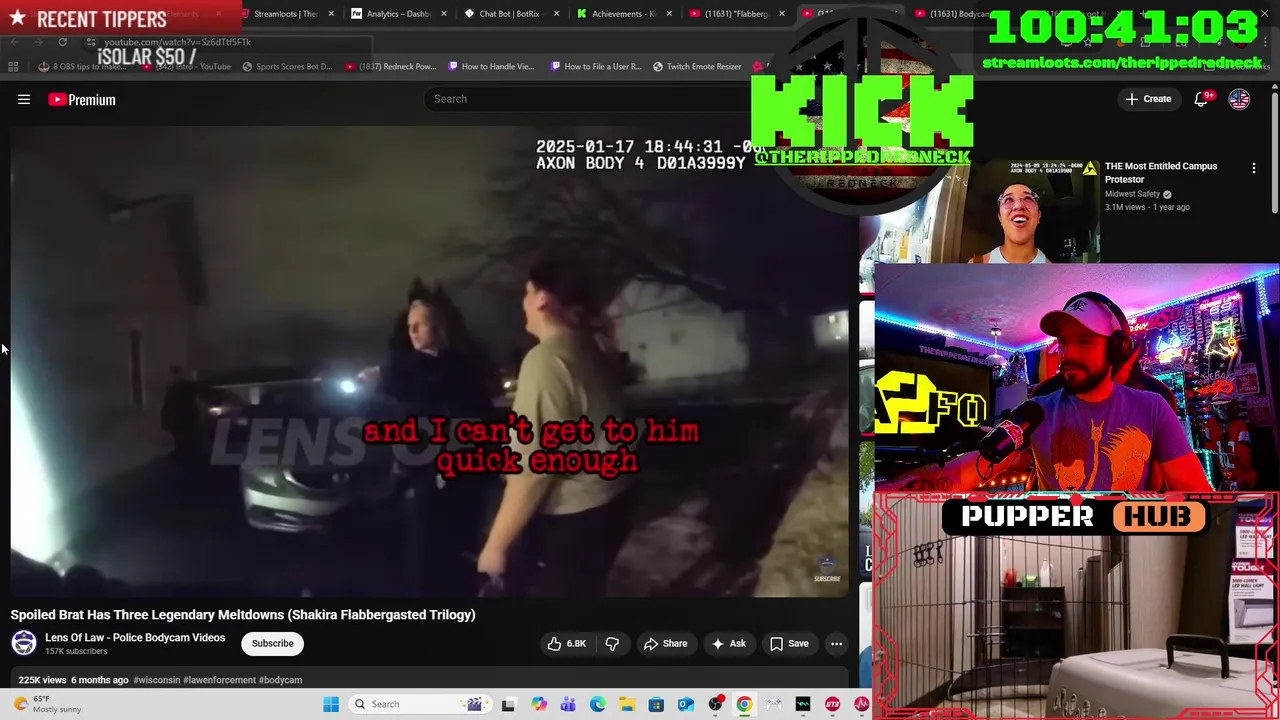Click the #wisconsin hashtag
This screenshot has height=720, width=1280.
156,680
